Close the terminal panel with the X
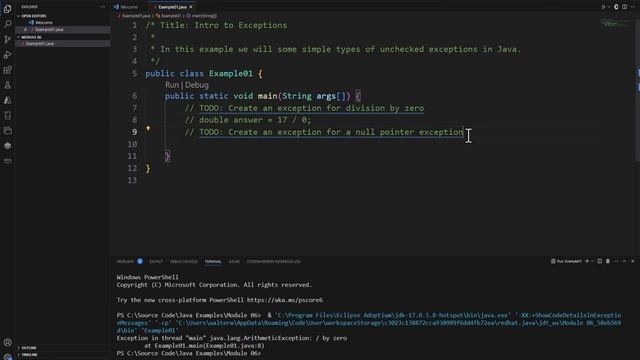The height and width of the screenshot is (360, 640). click(x=633, y=261)
